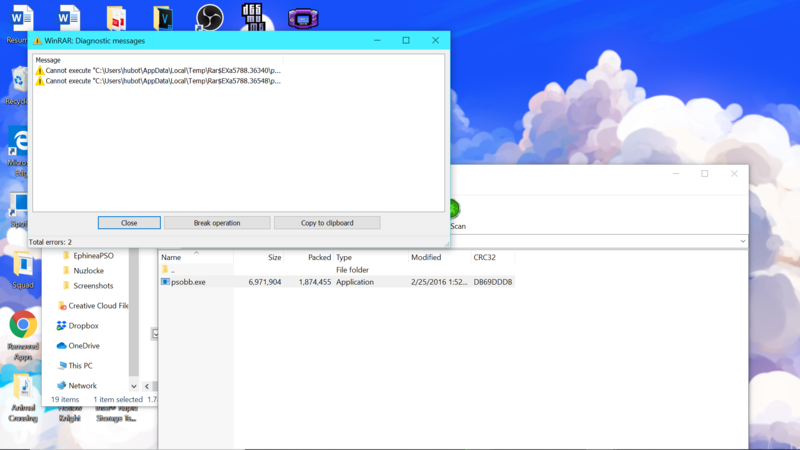Maximize the WinRAR Diagnostic messages window
Image resolution: width=800 pixels, height=450 pixels.
(406, 40)
